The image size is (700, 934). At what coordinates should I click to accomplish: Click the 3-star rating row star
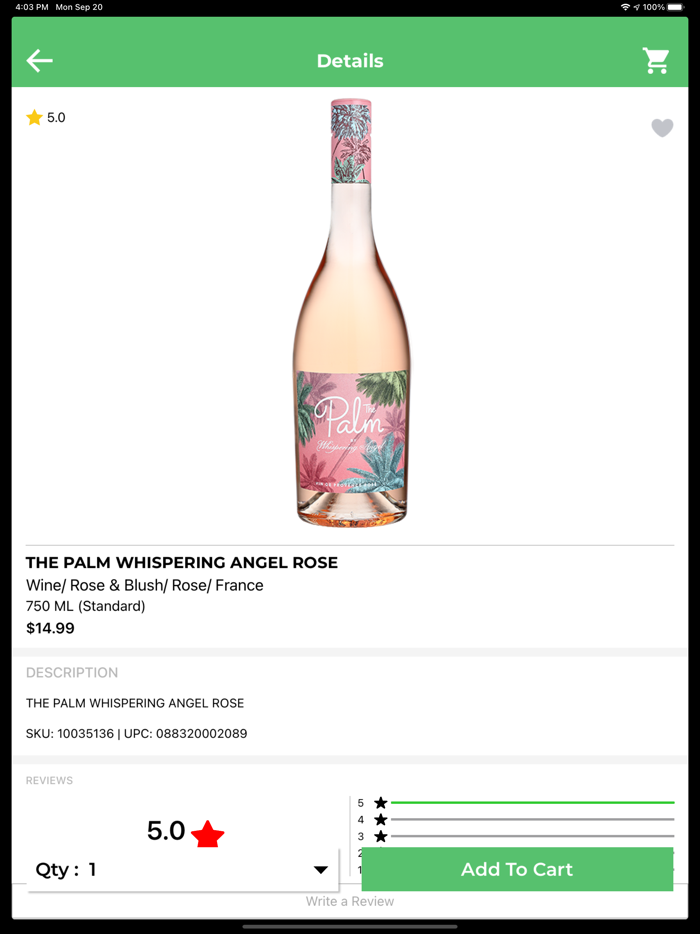380,836
